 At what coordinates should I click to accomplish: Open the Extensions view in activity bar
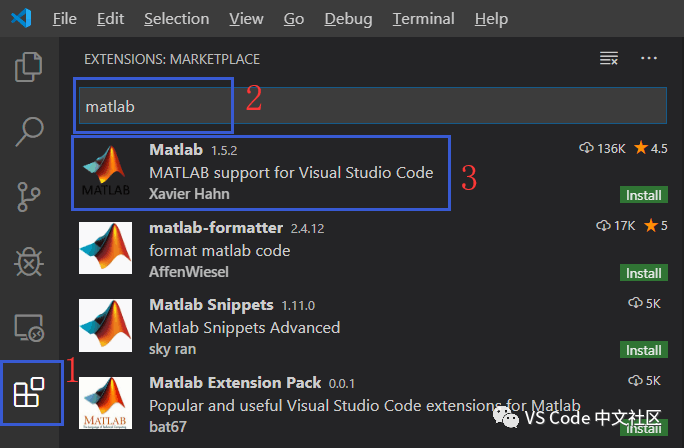(x=29, y=392)
